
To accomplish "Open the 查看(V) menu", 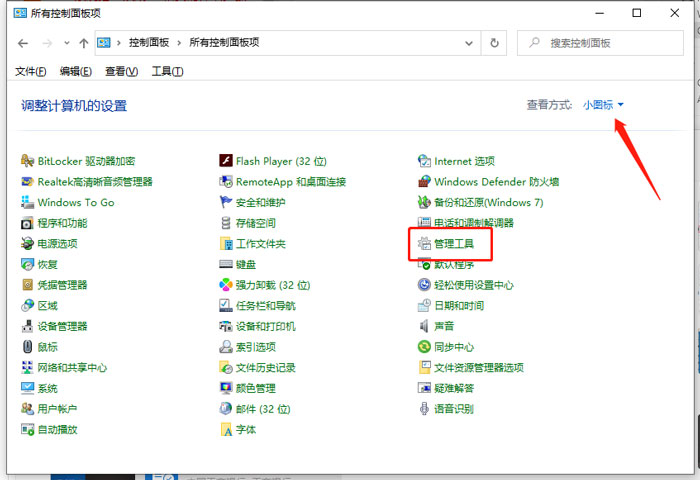I will [x=121, y=71].
